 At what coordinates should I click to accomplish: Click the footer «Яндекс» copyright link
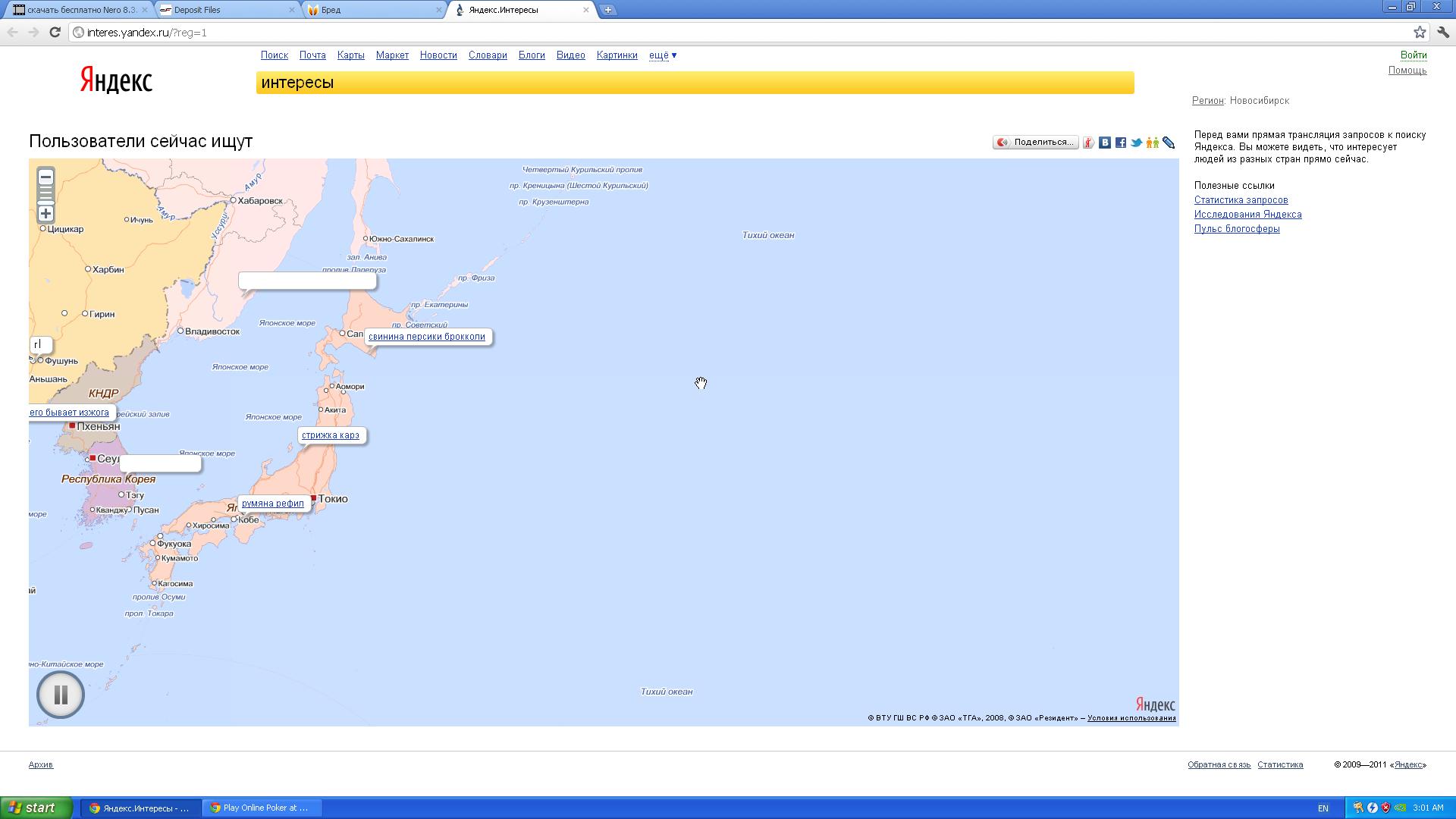1409,764
